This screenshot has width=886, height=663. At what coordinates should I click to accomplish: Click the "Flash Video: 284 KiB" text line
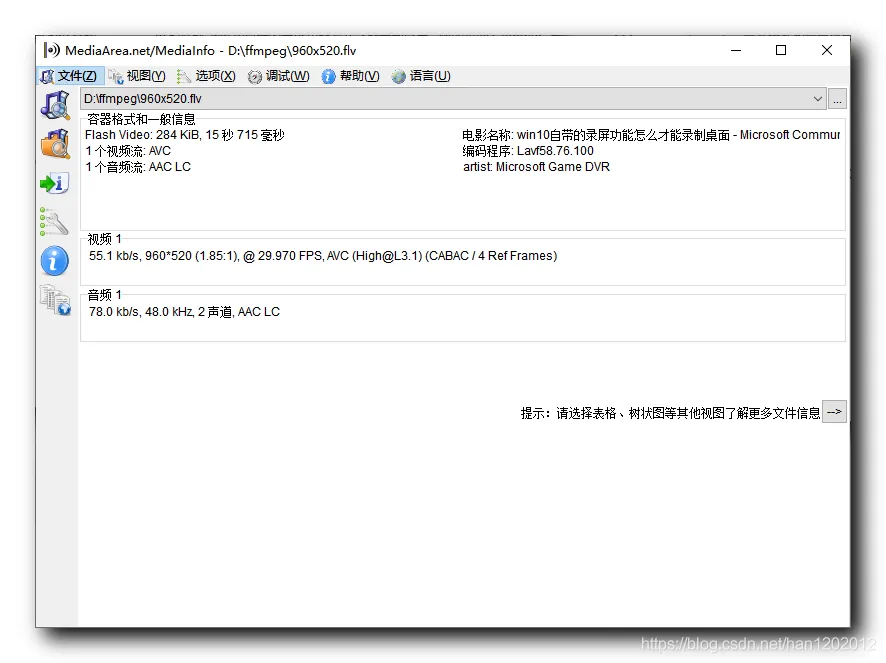[185, 135]
